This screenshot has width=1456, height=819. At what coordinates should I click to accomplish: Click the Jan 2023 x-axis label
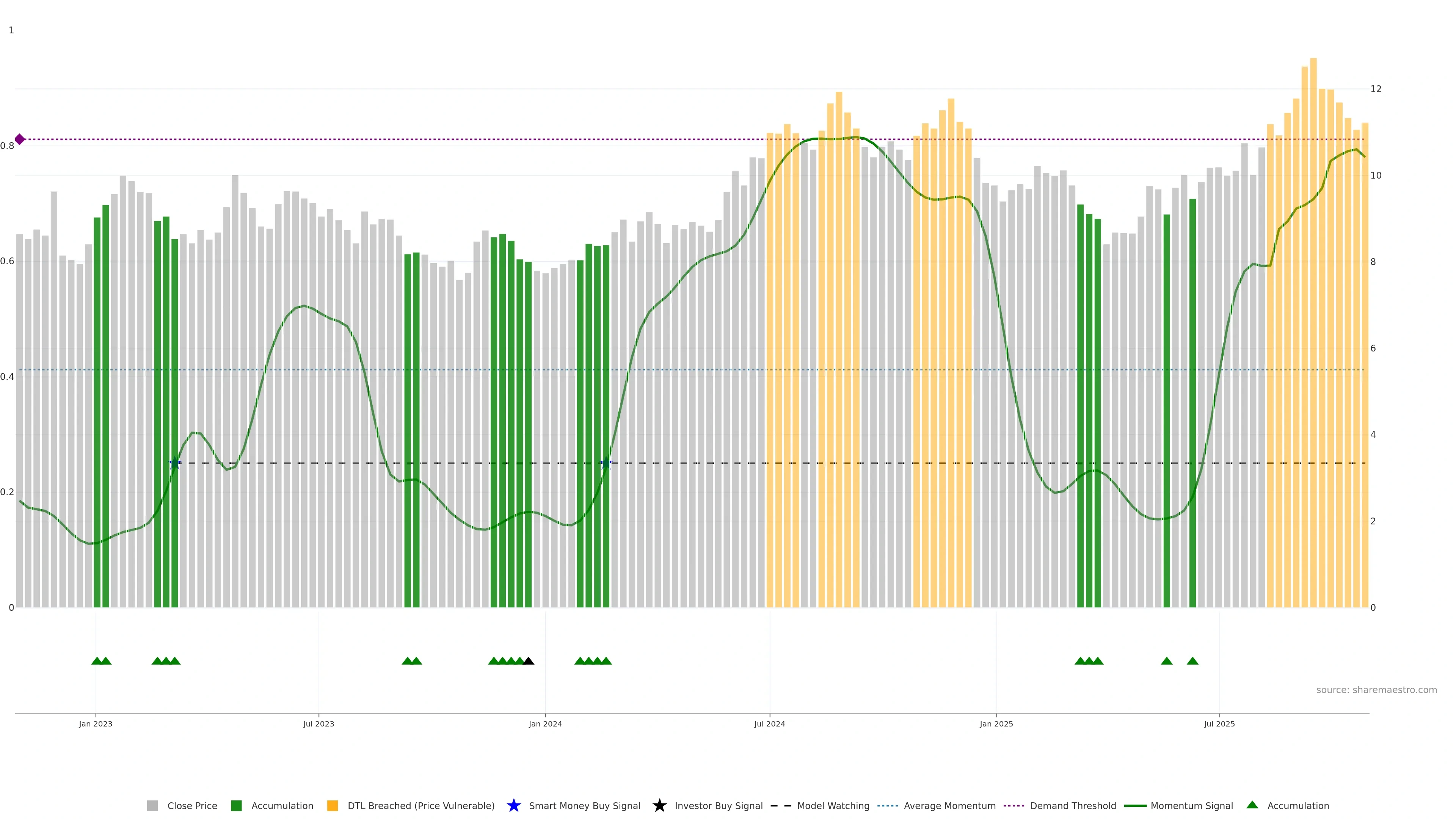pyautogui.click(x=96, y=724)
